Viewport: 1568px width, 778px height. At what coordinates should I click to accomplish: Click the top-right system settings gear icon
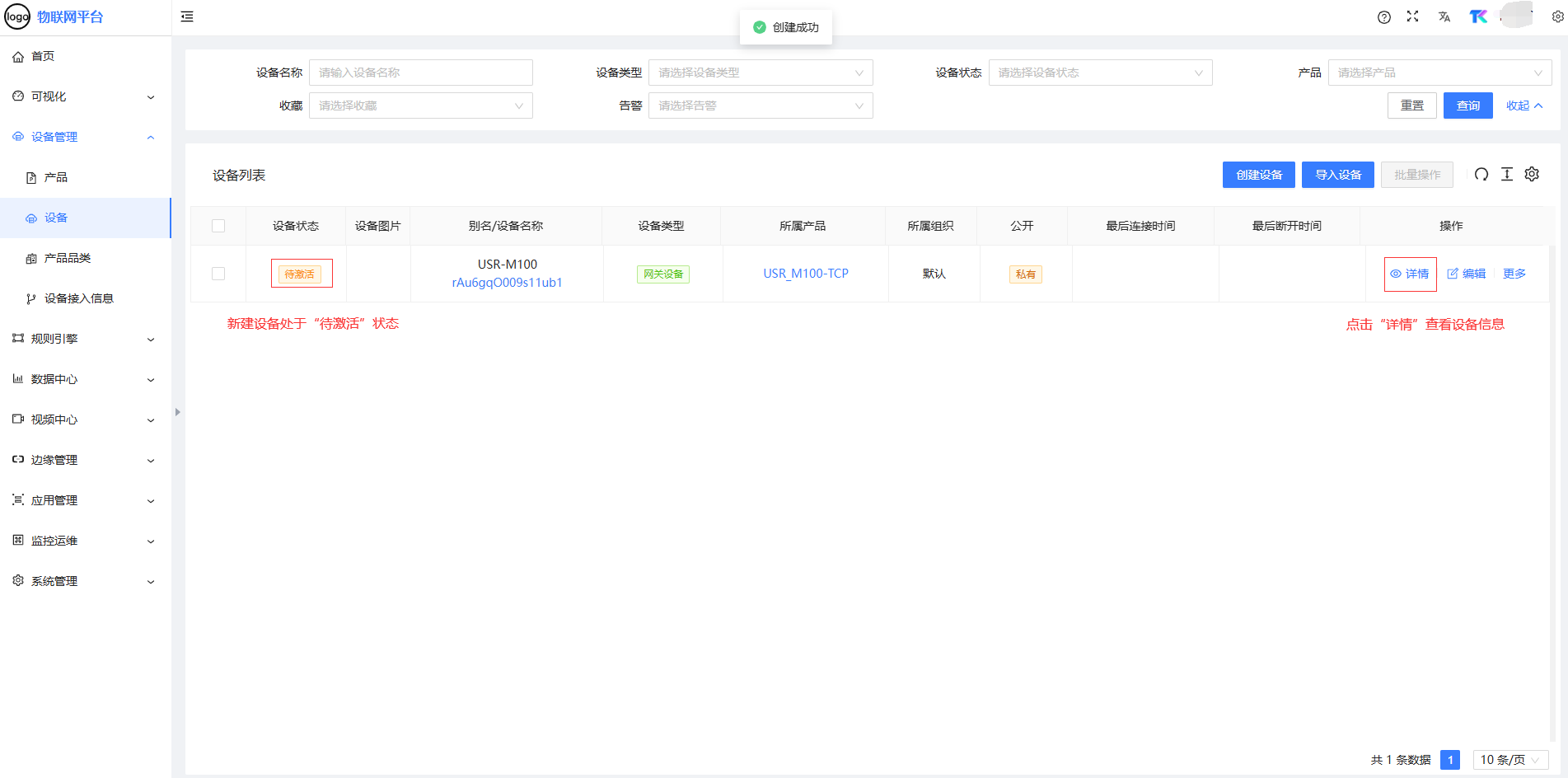click(1557, 16)
